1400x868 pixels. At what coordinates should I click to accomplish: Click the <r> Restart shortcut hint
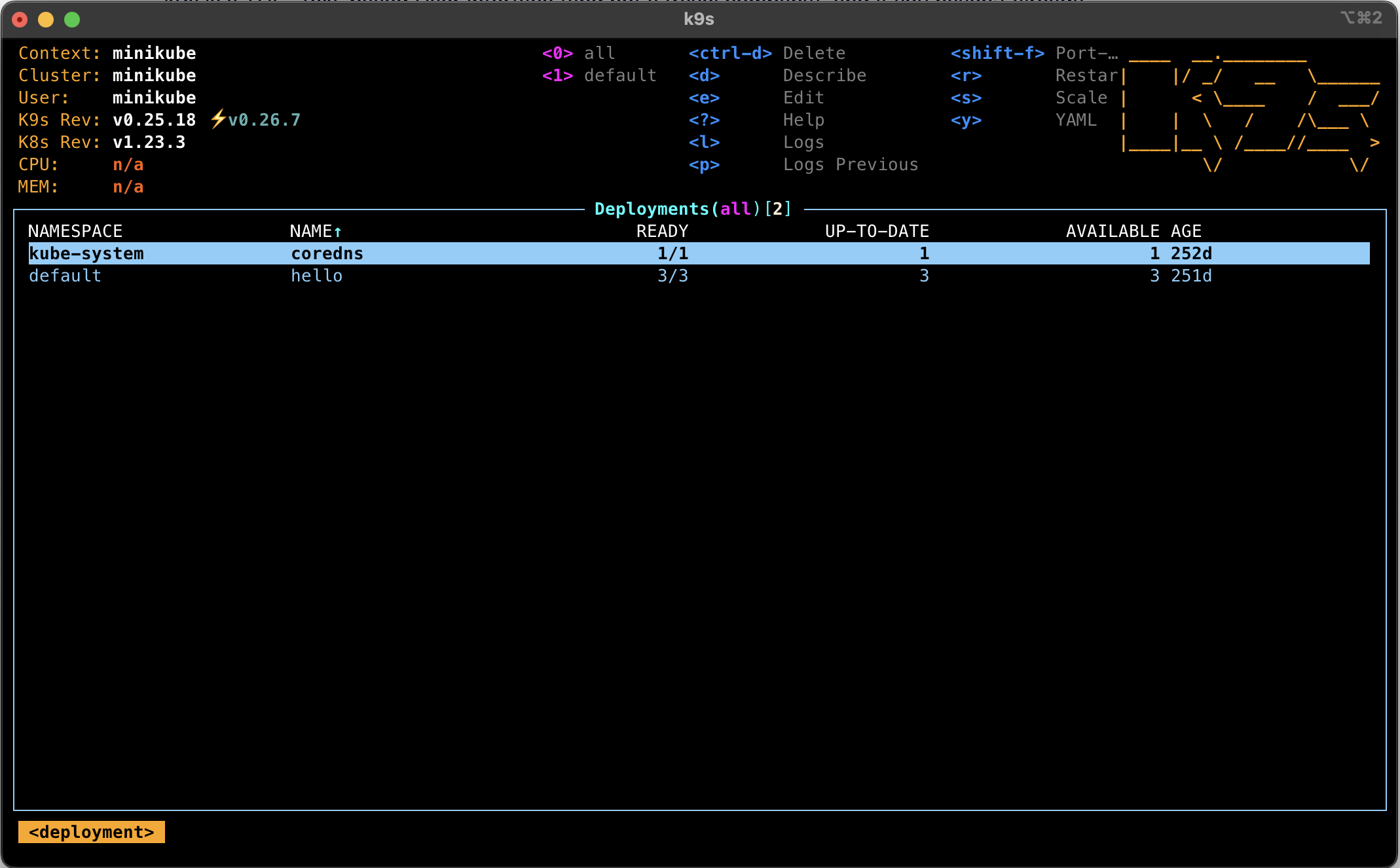[1034, 75]
